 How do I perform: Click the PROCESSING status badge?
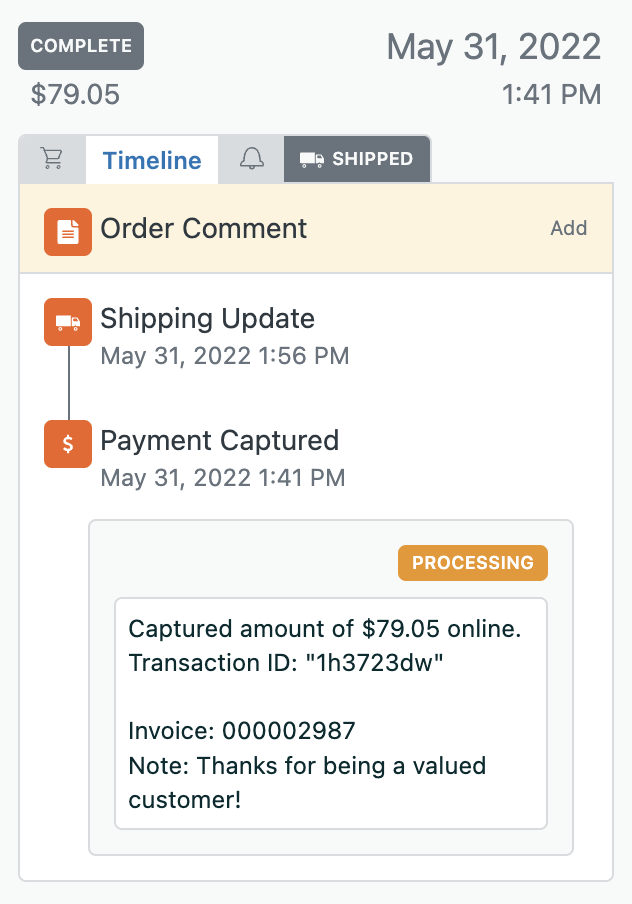pos(473,563)
